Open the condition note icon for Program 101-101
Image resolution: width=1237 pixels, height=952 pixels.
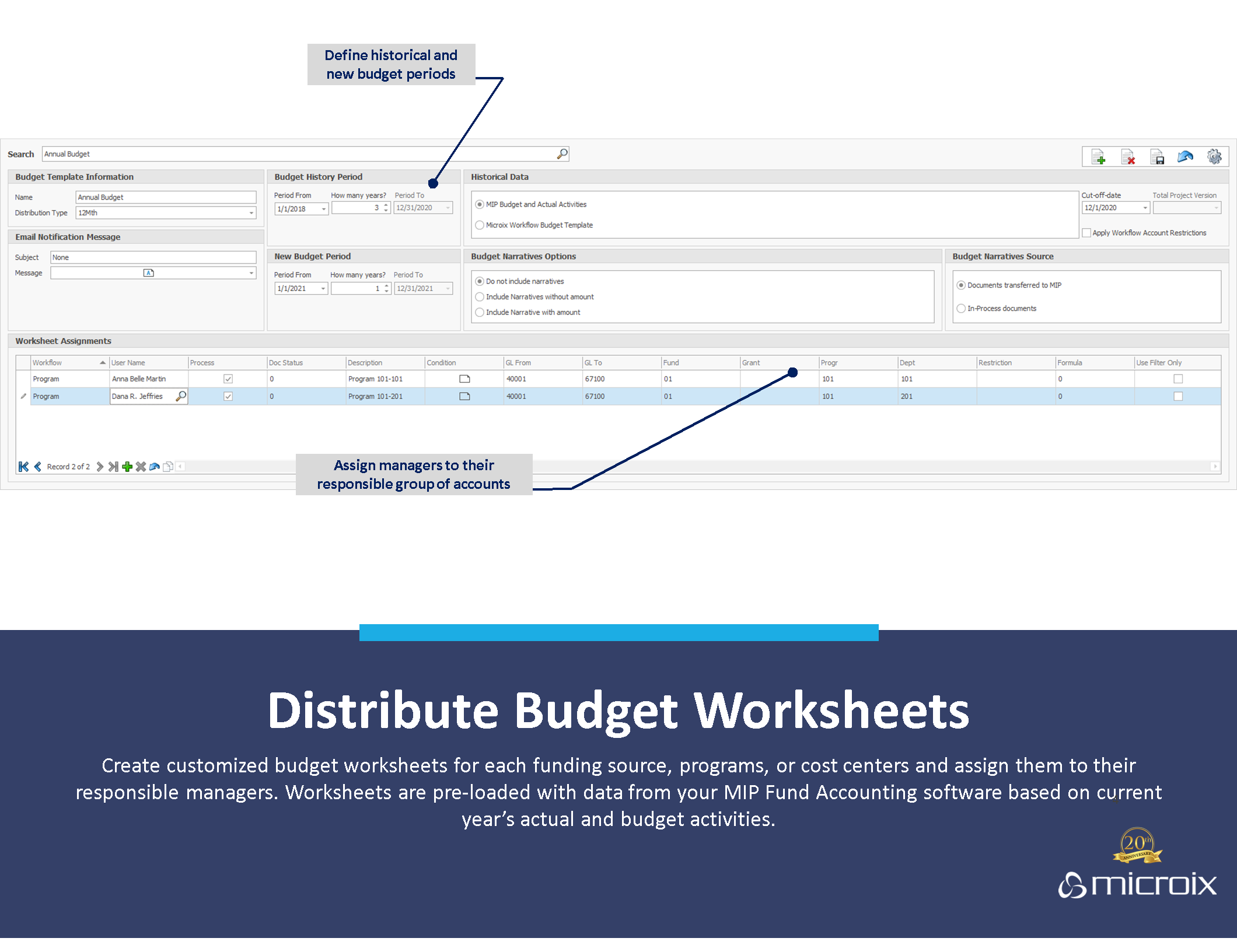coord(464,379)
